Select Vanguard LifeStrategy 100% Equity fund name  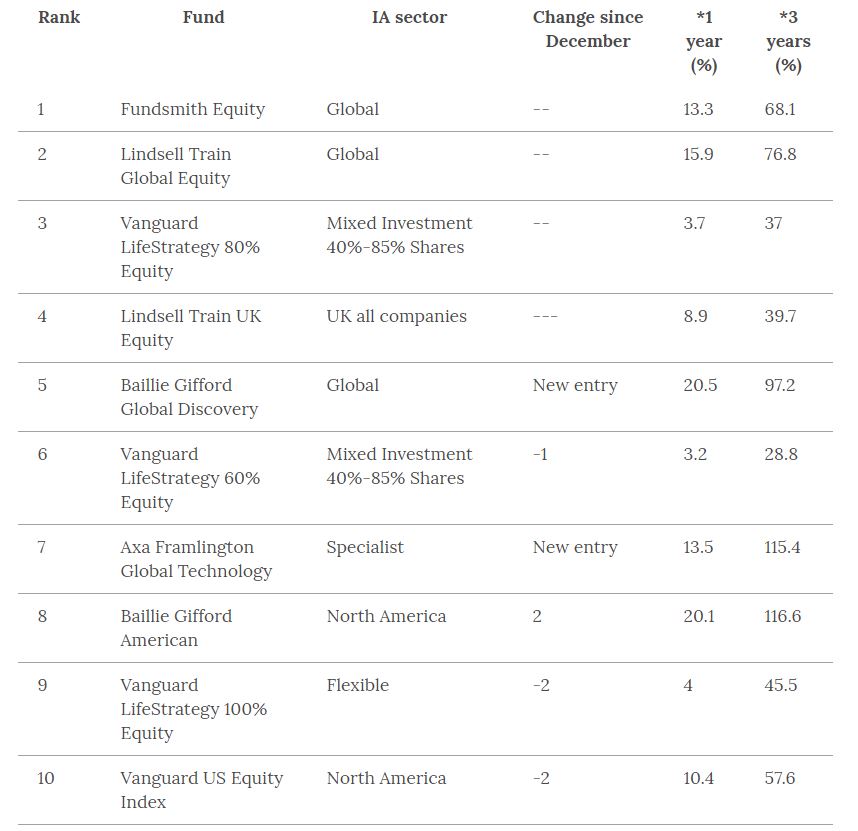(193, 709)
